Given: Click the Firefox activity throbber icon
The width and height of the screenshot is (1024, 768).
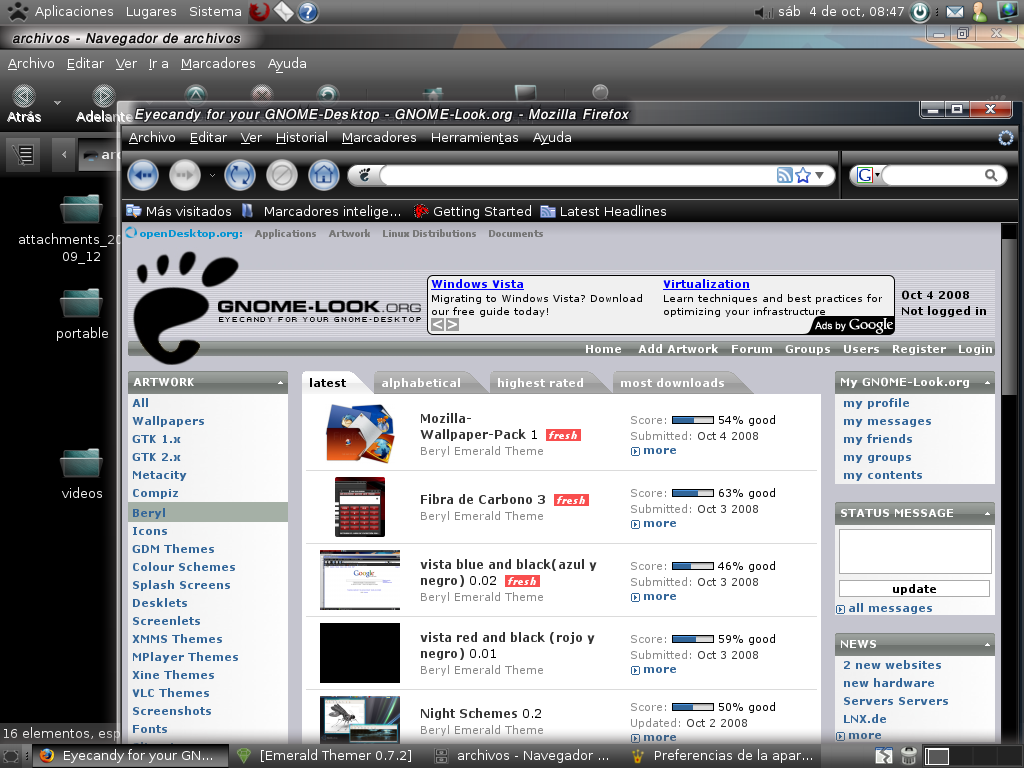Looking at the screenshot, I should (1006, 138).
